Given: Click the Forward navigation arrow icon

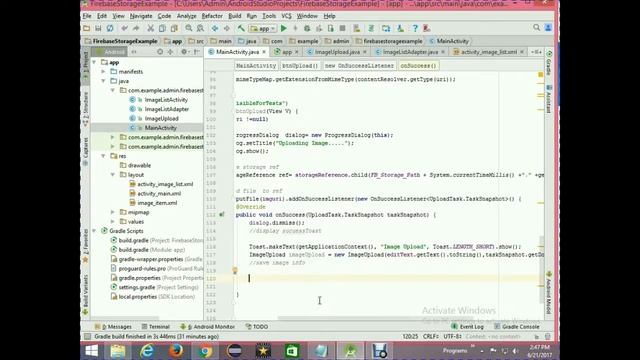Looking at the screenshot, I should 227,28.
